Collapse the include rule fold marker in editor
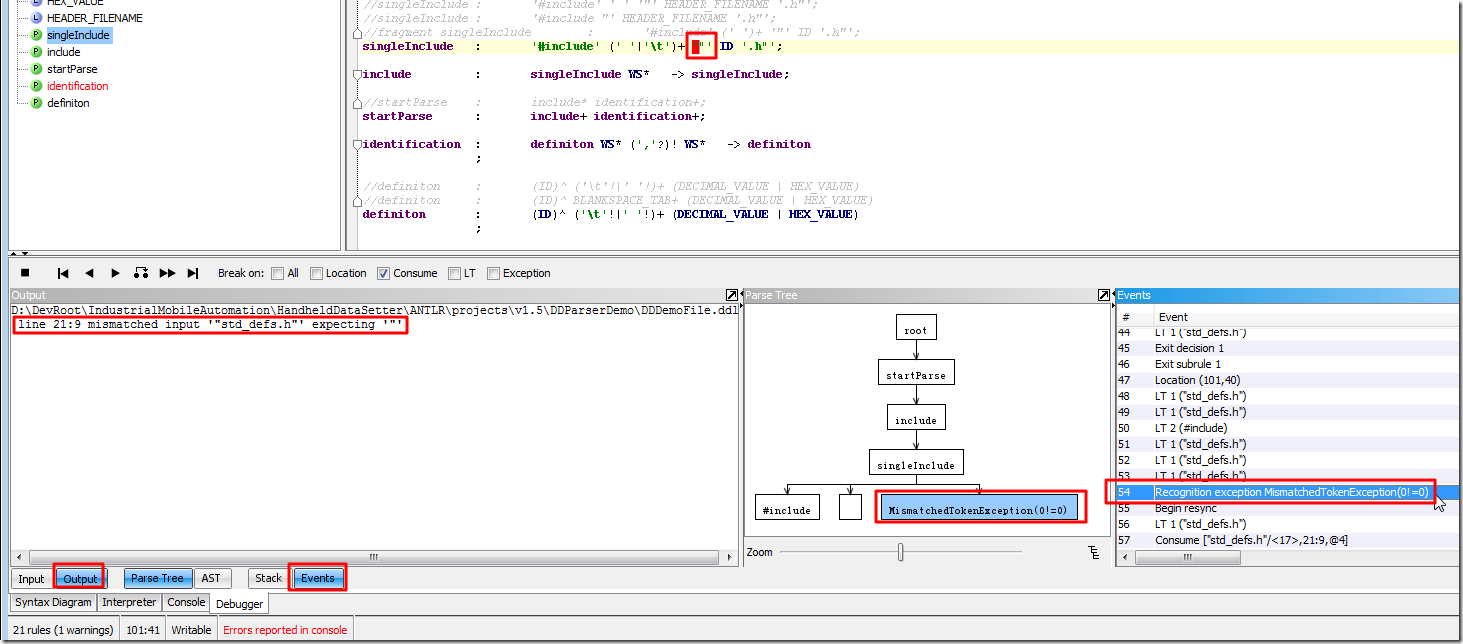Image resolution: width=1463 pixels, height=644 pixels. [356, 74]
